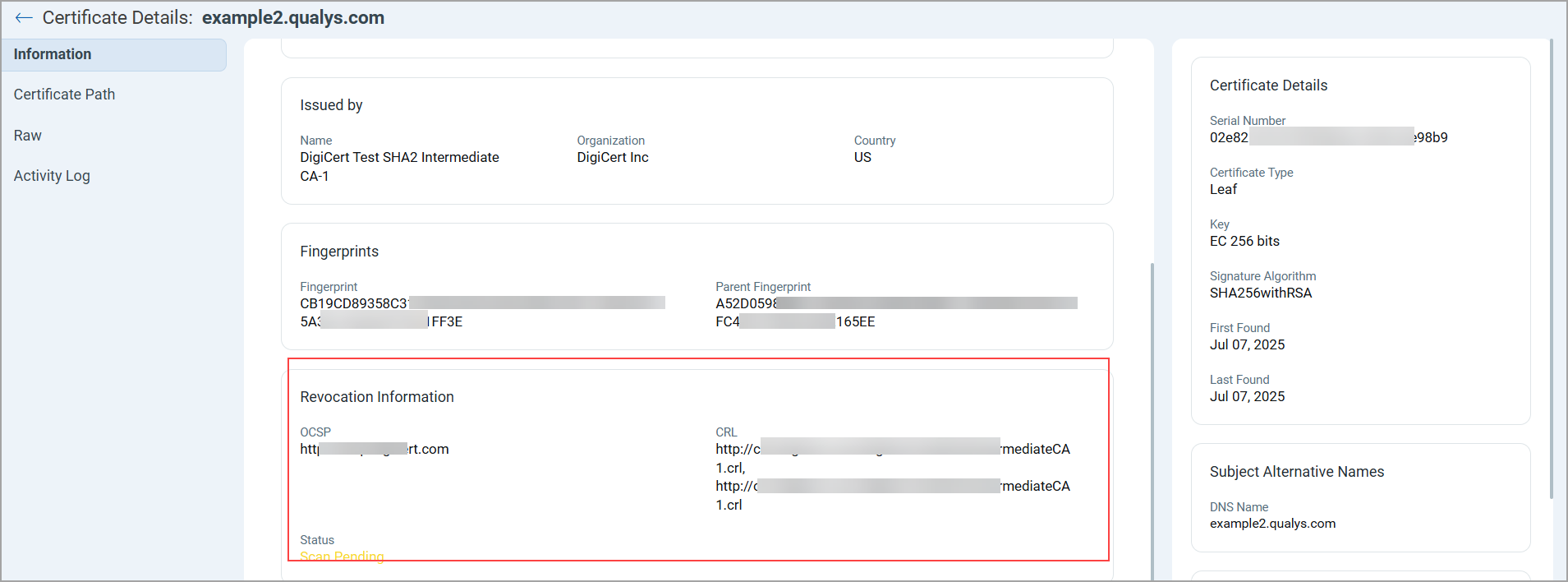Click the DNS Name value example2.qualys.com
The height and width of the screenshot is (582, 1568).
1272,524
